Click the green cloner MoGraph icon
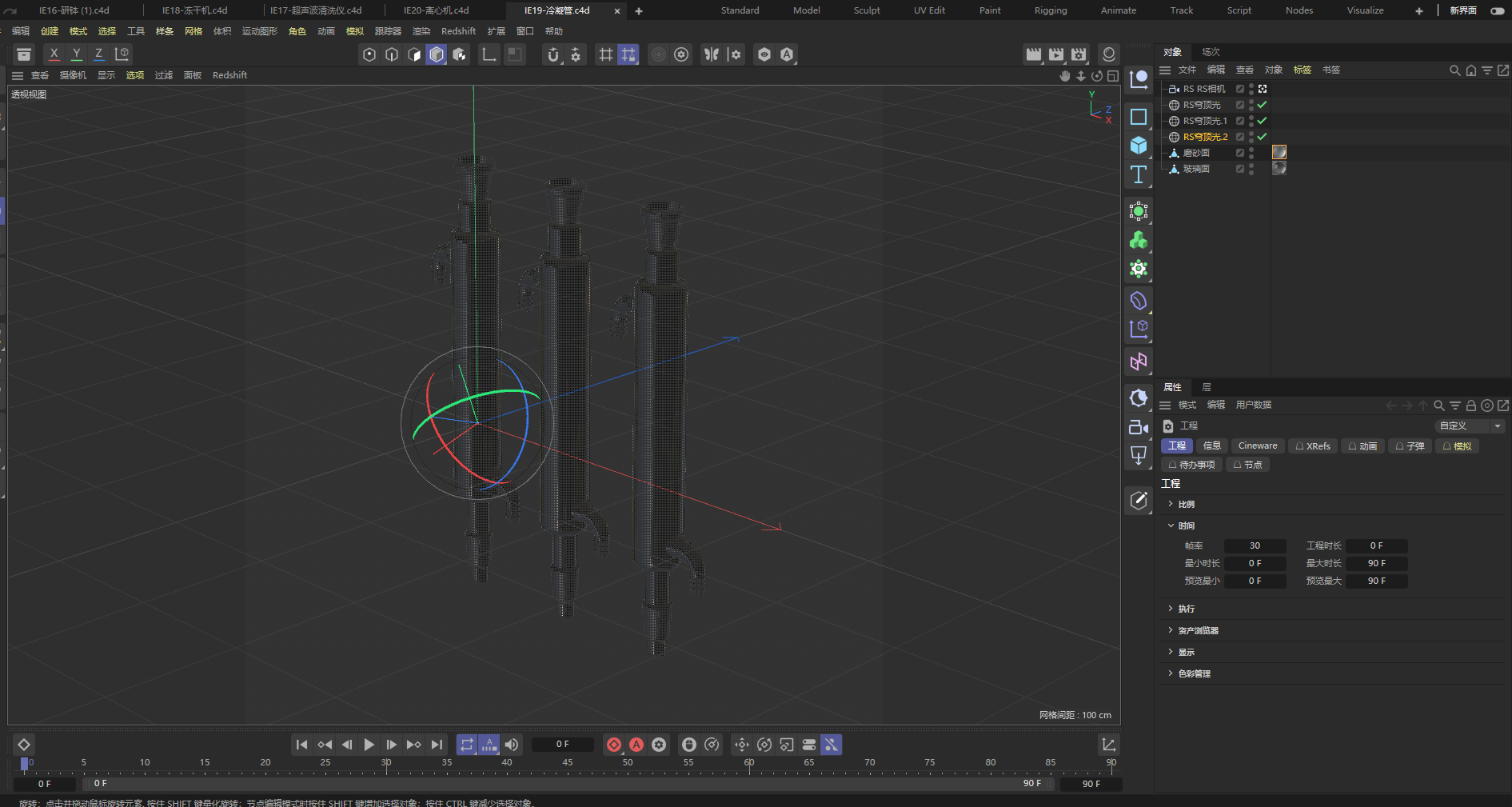Image resolution: width=1512 pixels, height=807 pixels. (1139, 240)
